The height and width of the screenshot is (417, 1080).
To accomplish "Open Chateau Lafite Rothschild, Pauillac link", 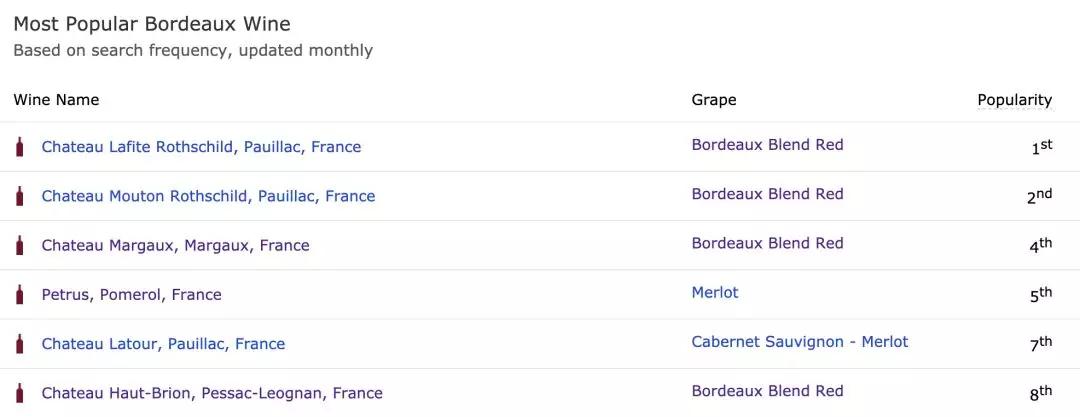I will [201, 147].
